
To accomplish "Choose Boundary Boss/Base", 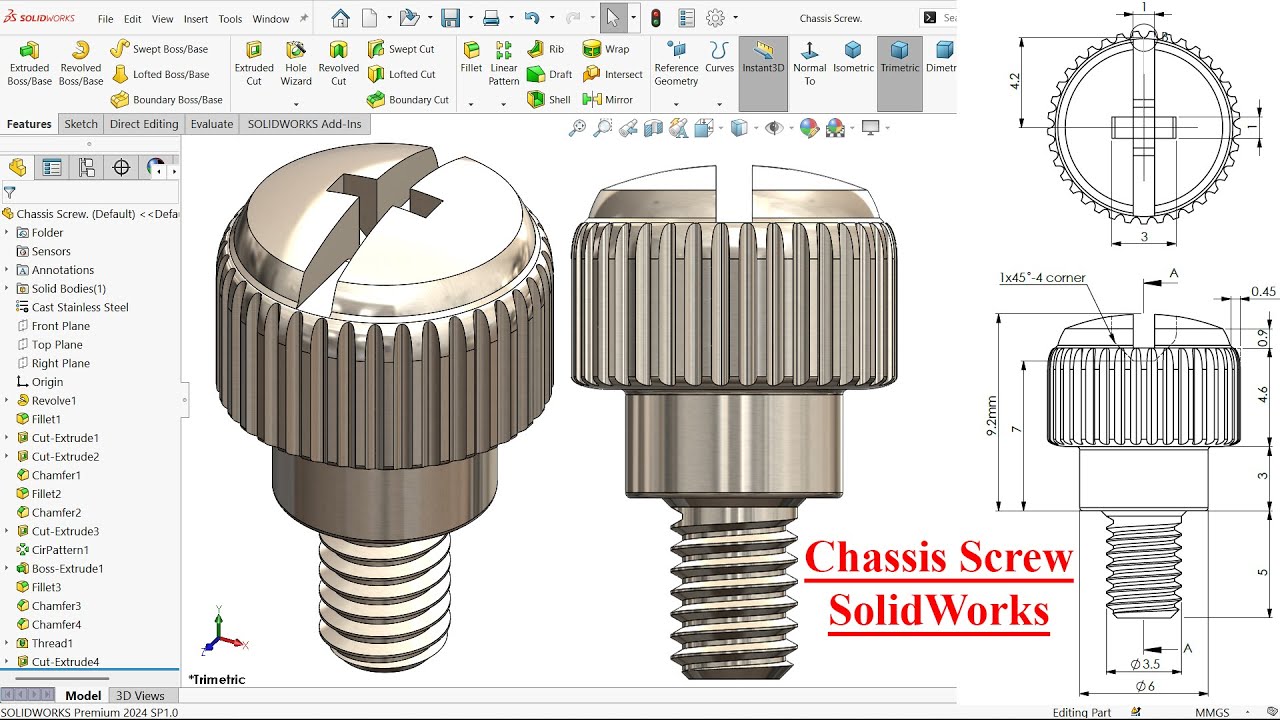I will [x=167, y=99].
